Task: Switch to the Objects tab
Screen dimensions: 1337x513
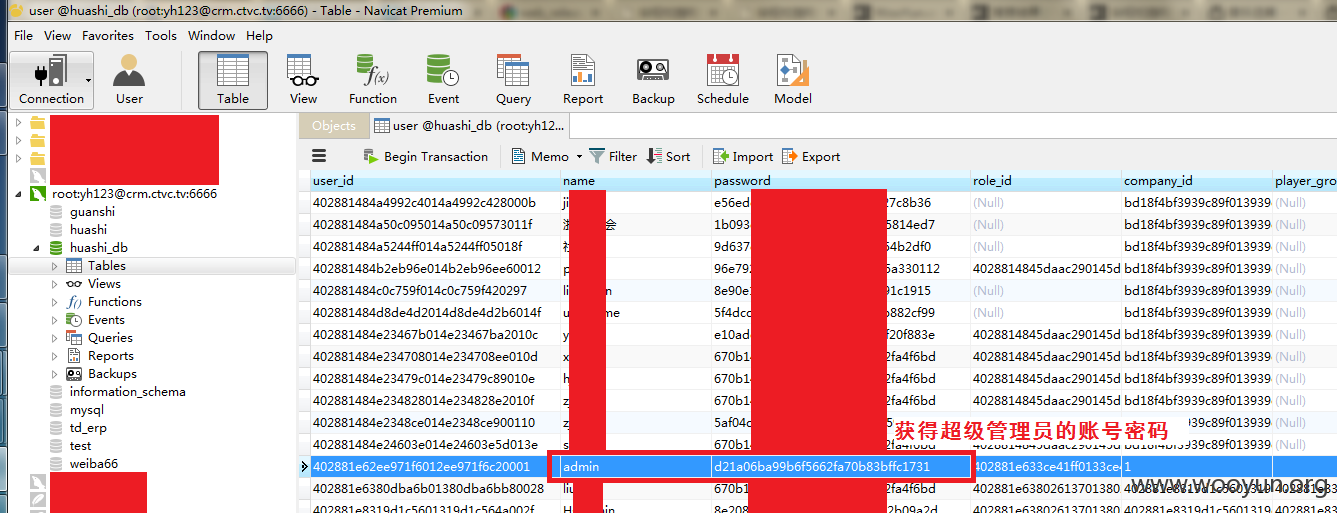Action: point(334,126)
